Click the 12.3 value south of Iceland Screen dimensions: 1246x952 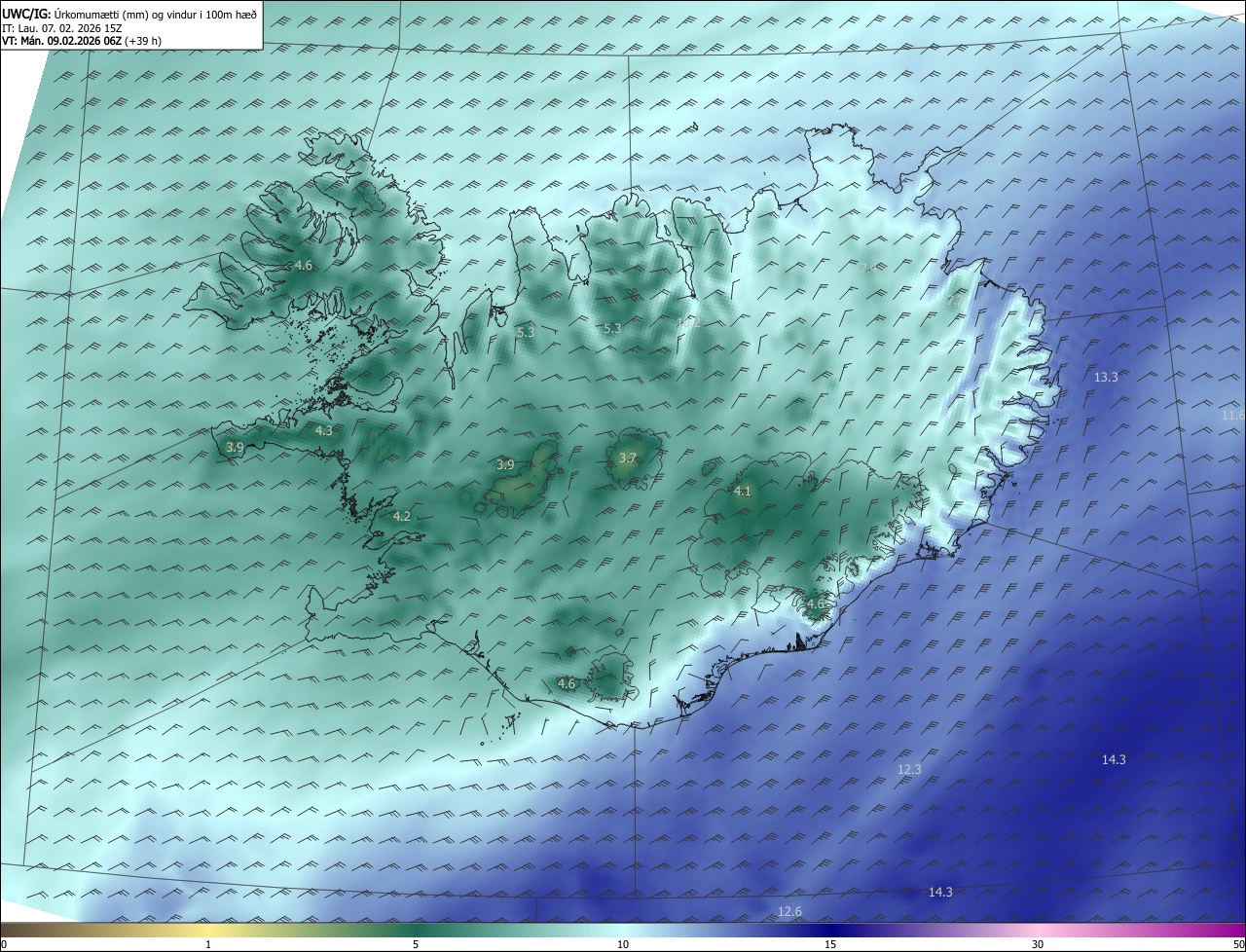[x=909, y=769]
